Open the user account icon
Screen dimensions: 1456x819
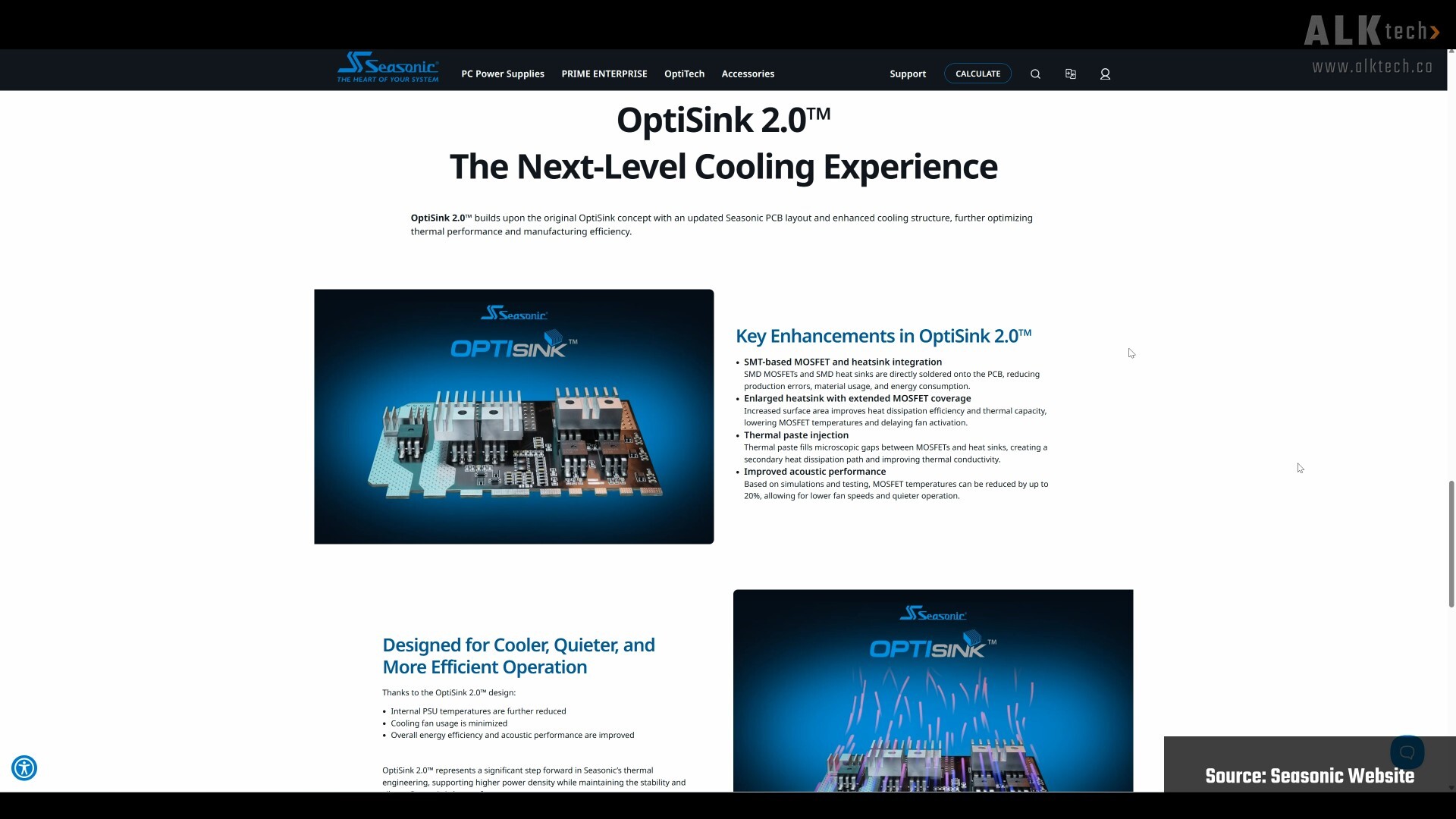pos(1105,74)
